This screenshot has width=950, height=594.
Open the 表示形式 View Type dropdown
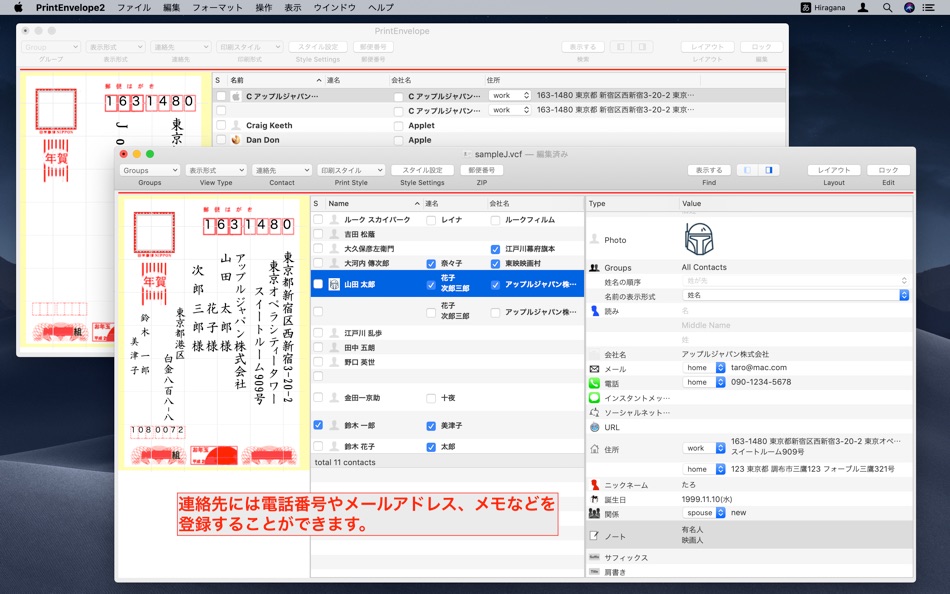[216, 170]
